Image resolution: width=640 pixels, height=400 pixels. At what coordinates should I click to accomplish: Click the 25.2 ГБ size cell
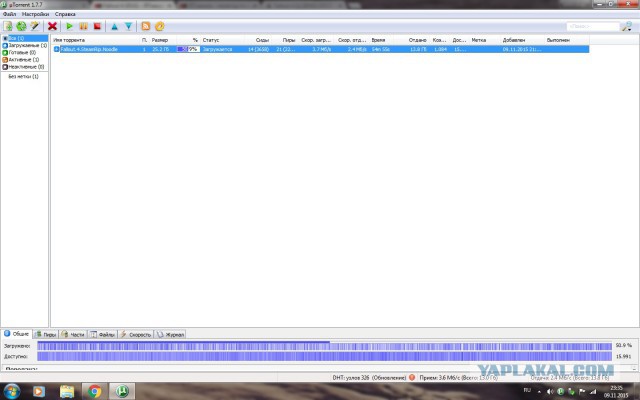[x=161, y=49]
